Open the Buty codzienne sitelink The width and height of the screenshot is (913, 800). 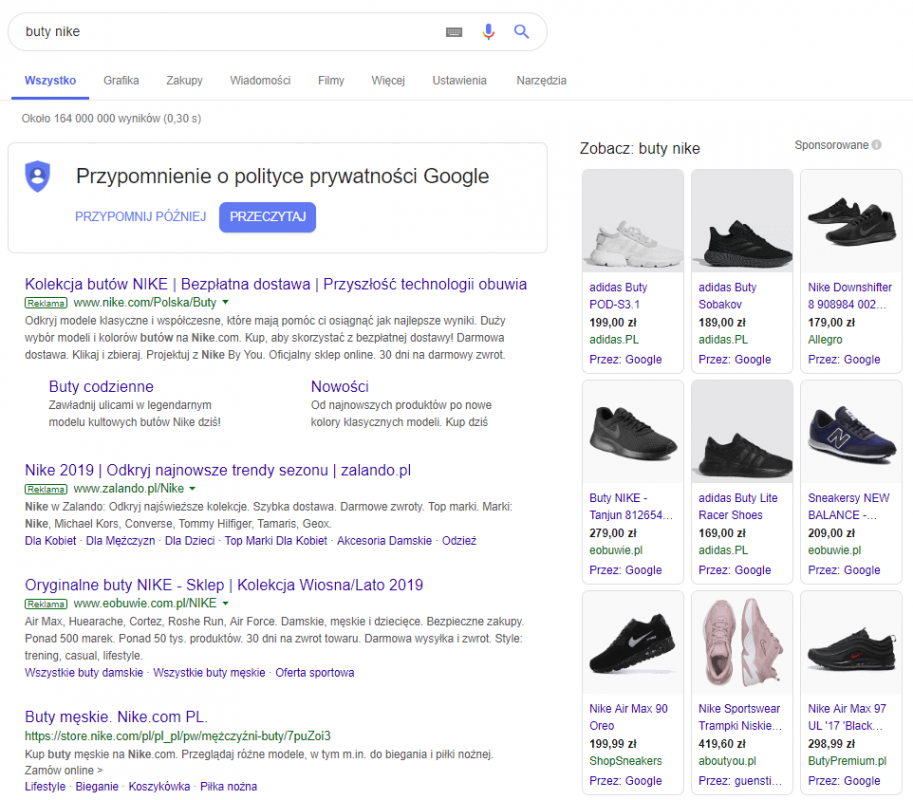[101, 387]
